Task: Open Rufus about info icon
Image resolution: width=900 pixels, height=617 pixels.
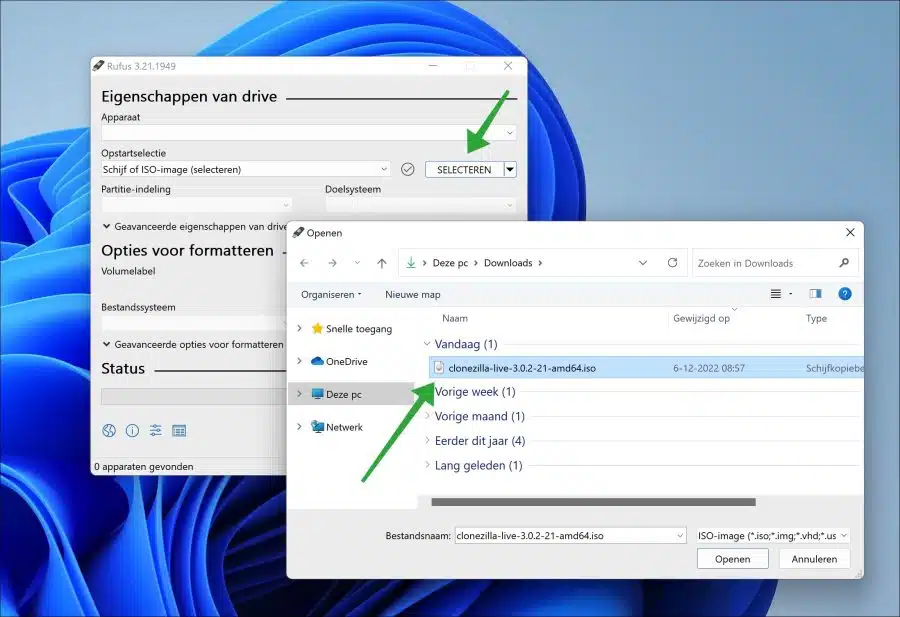Action: [132, 430]
